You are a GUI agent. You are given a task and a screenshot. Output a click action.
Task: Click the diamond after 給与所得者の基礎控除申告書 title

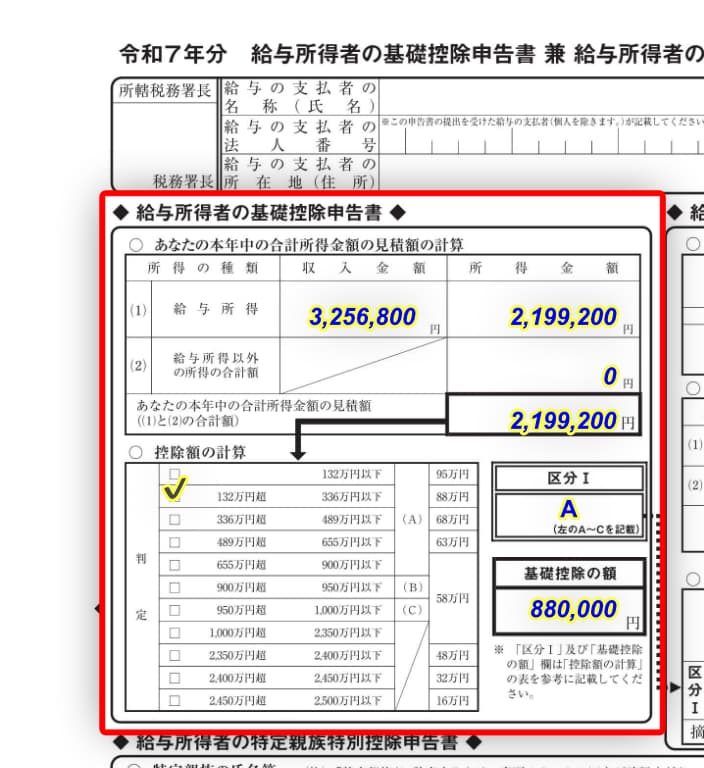coord(397,212)
